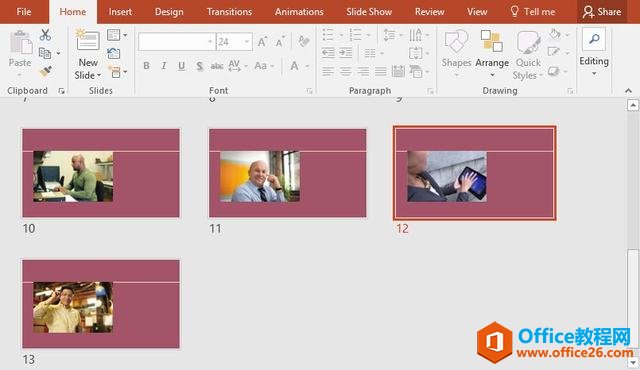Toggle Bold formatting
Screen dimensions: 640x370
146,66
